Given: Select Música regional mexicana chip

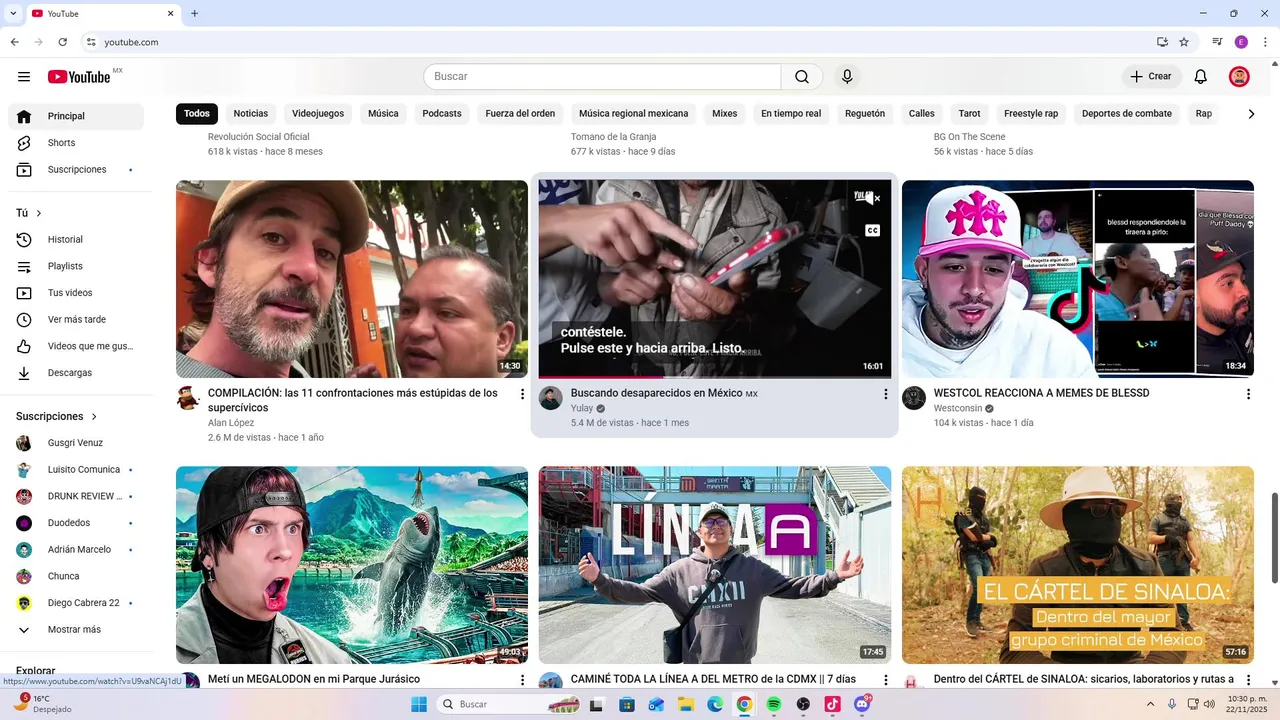Looking at the screenshot, I should pyautogui.click(x=634, y=114).
